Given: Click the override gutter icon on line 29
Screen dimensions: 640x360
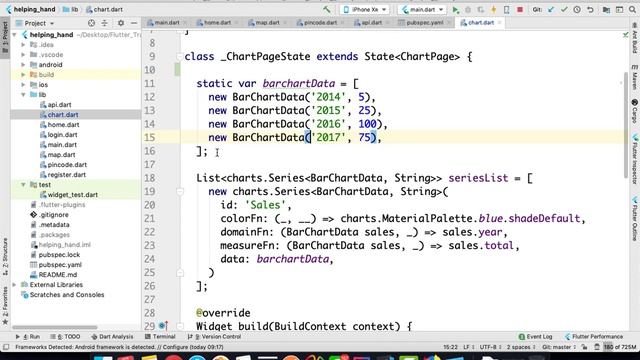Looking at the screenshot, I should (x=163, y=326).
